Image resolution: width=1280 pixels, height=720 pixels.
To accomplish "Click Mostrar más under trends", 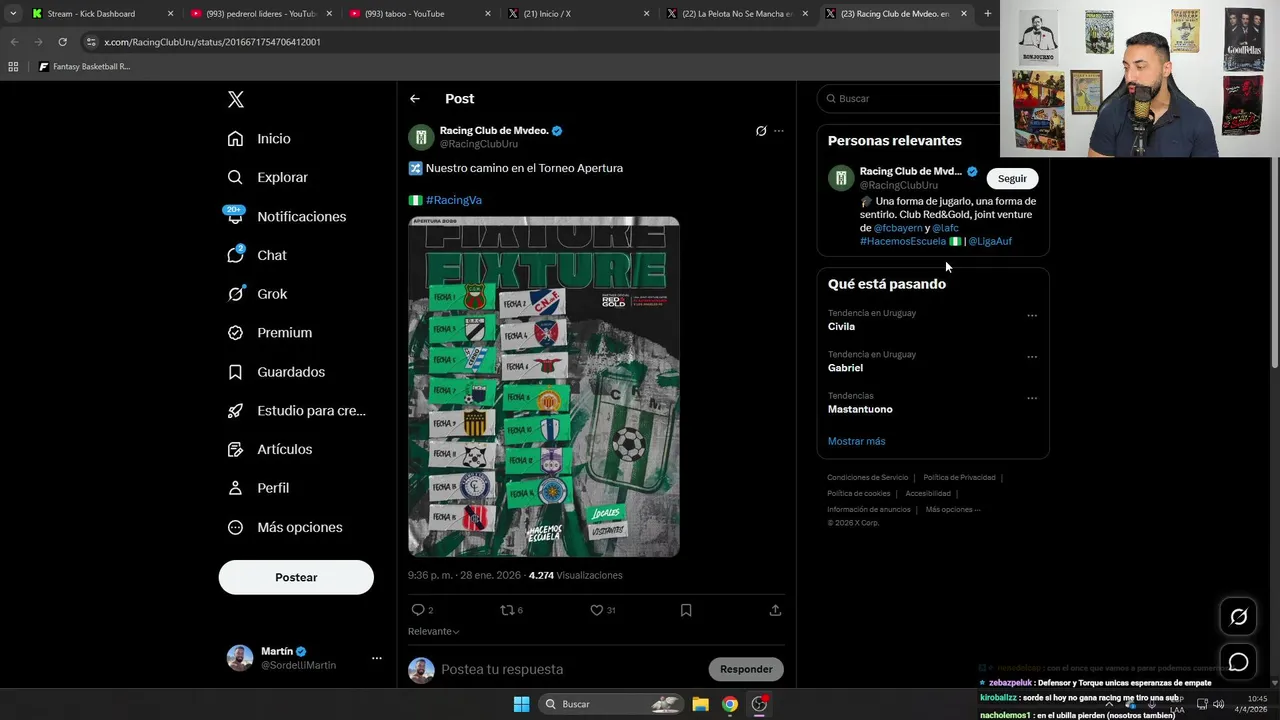I will (x=856, y=441).
